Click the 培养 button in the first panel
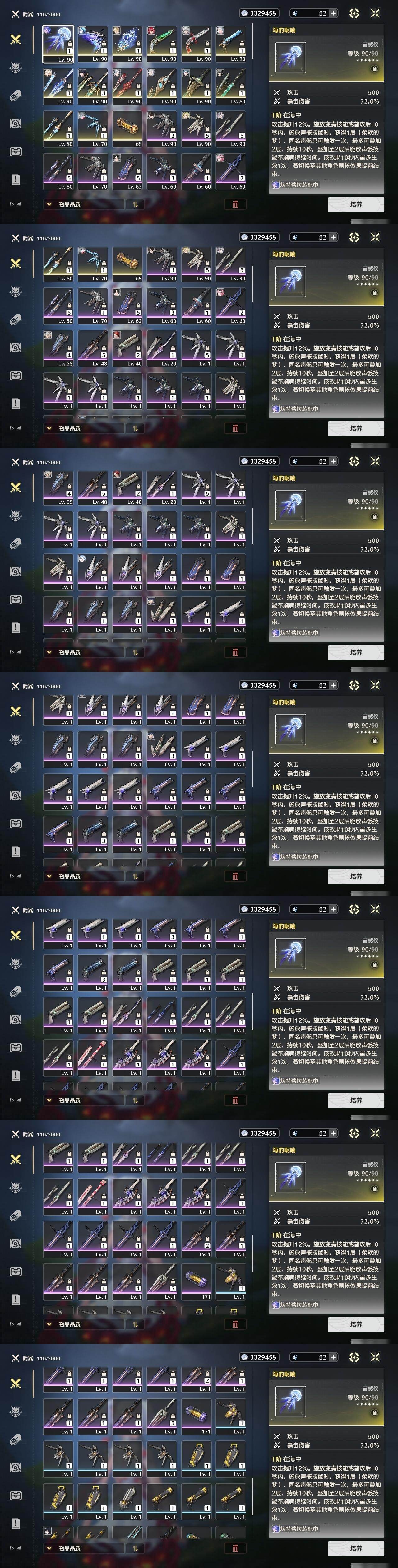This screenshot has height=1568, width=398. 356,204
